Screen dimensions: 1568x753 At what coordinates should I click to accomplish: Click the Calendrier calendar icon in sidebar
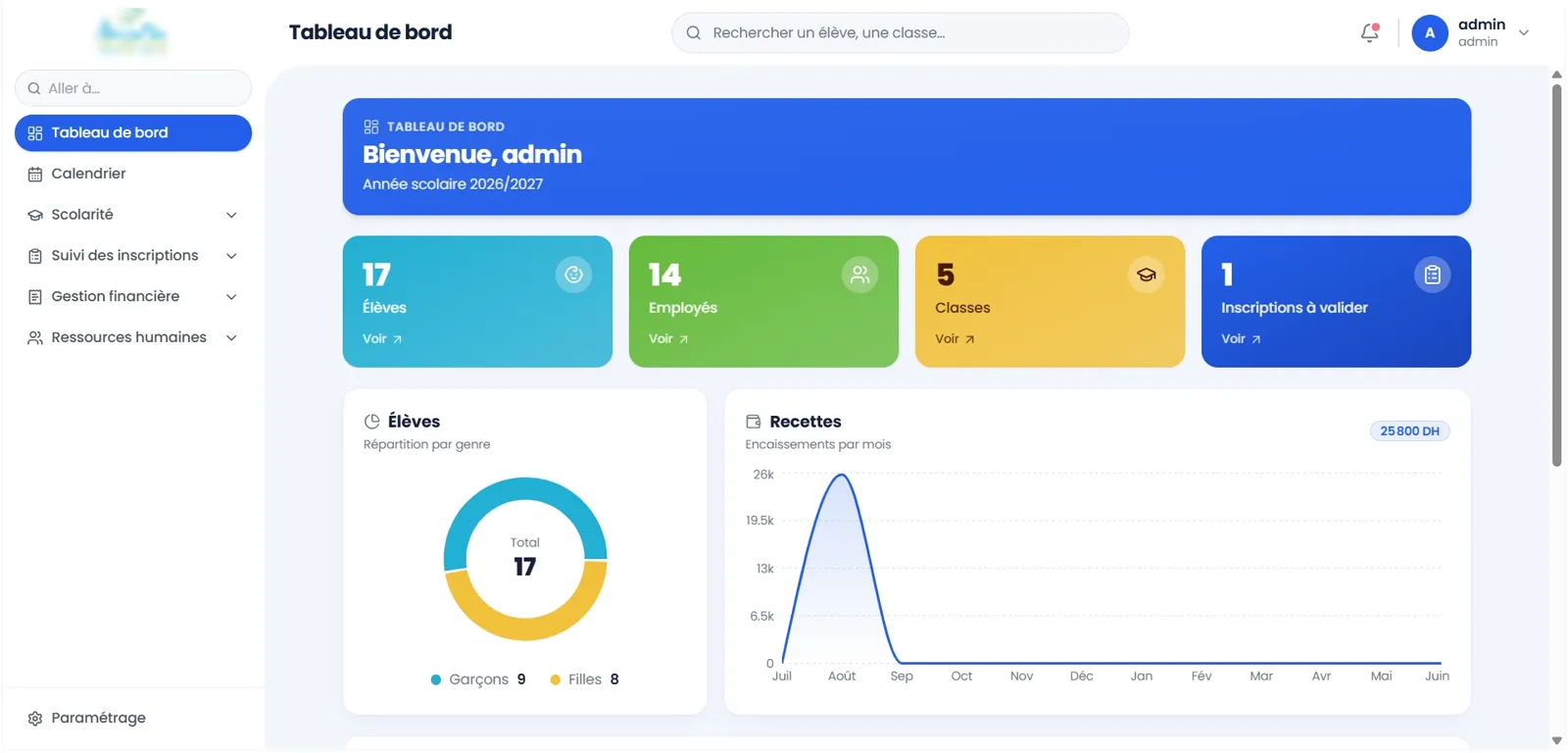[x=35, y=175]
